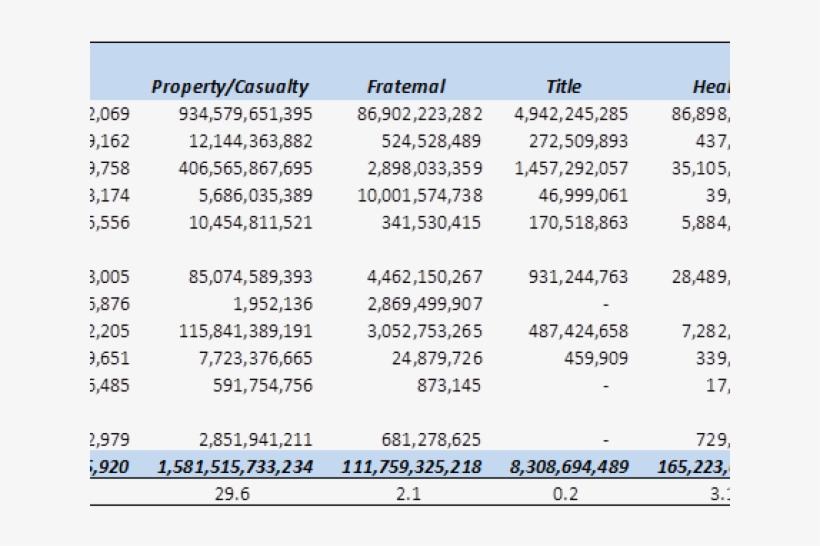
Task: Select the cell with 10,001,574,738
Action: point(419,195)
